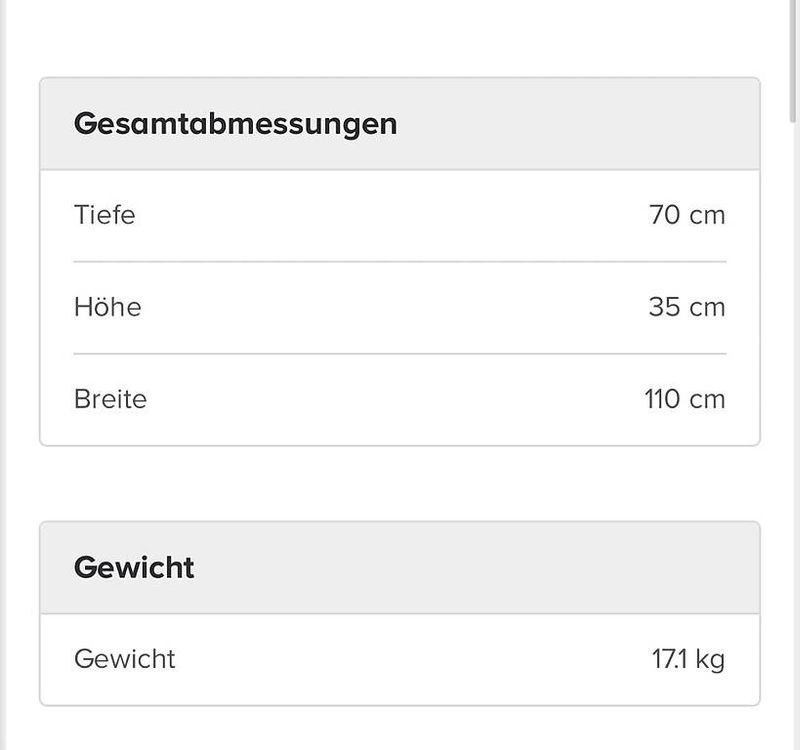Click the Gesamtabmessungen section header
800x750 pixels.
[x=400, y=123]
